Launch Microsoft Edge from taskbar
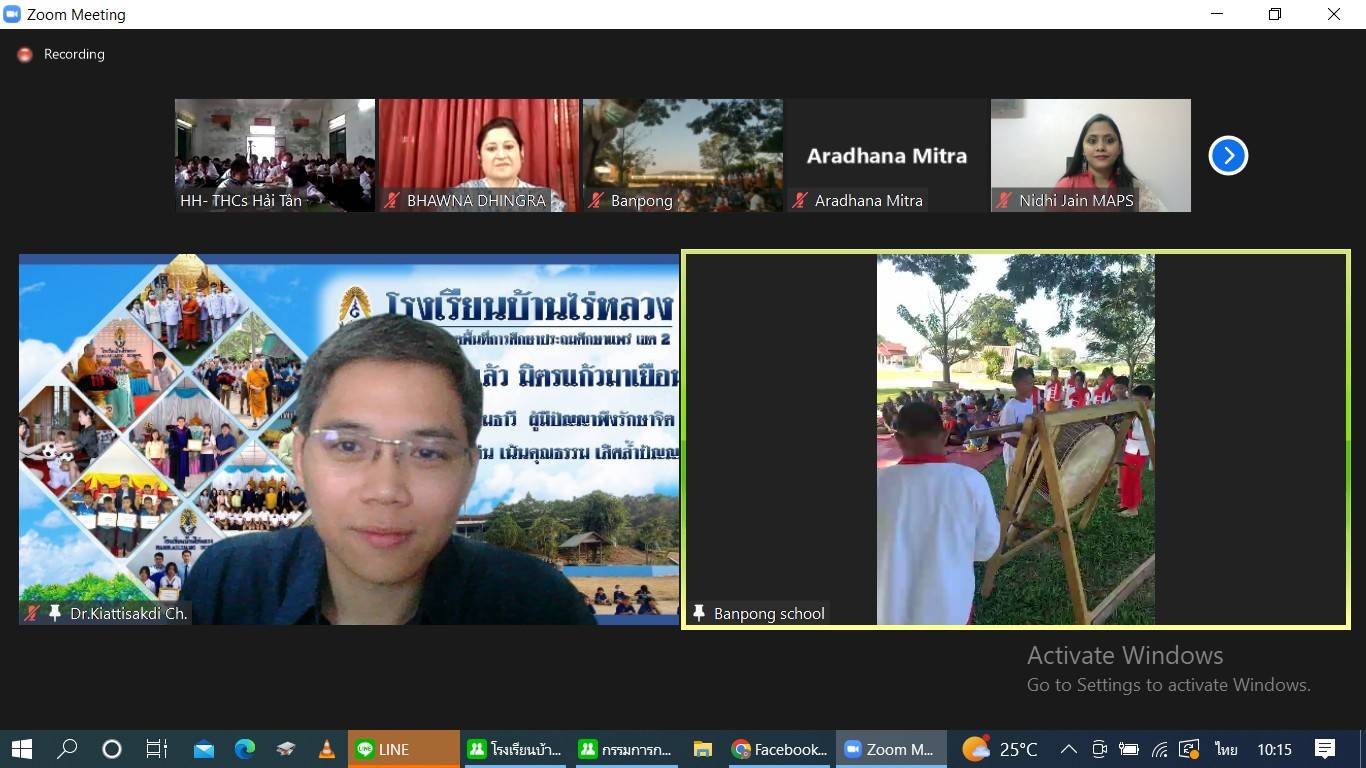The image size is (1366, 768). tap(245, 749)
